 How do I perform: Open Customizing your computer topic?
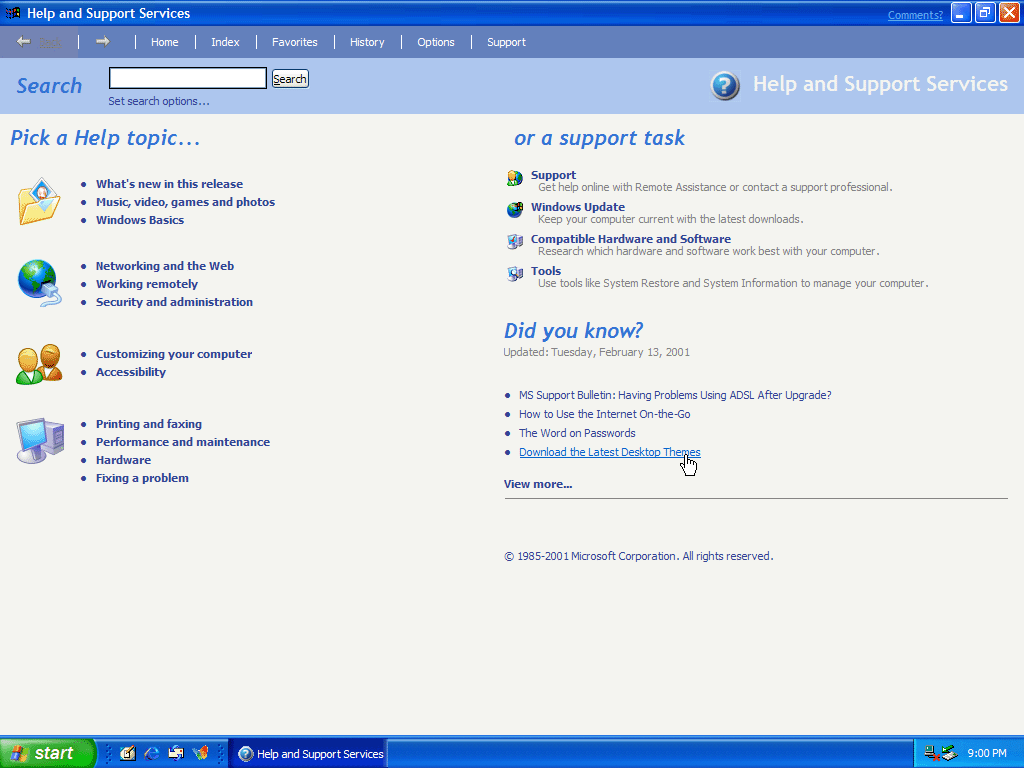(x=174, y=354)
